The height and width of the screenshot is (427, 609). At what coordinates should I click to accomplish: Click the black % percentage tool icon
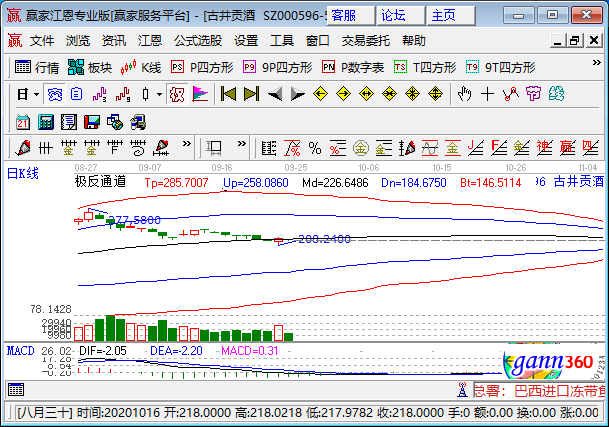(315, 148)
